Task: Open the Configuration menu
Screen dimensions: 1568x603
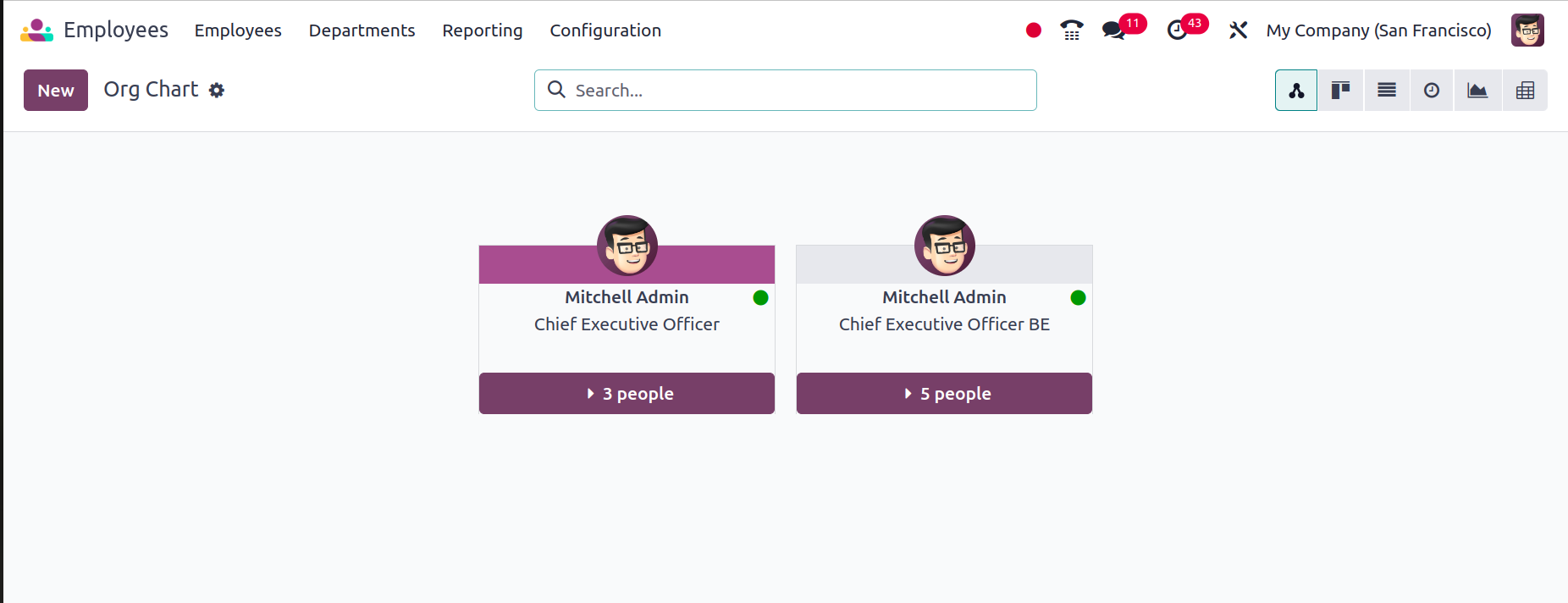Action: pos(605,30)
